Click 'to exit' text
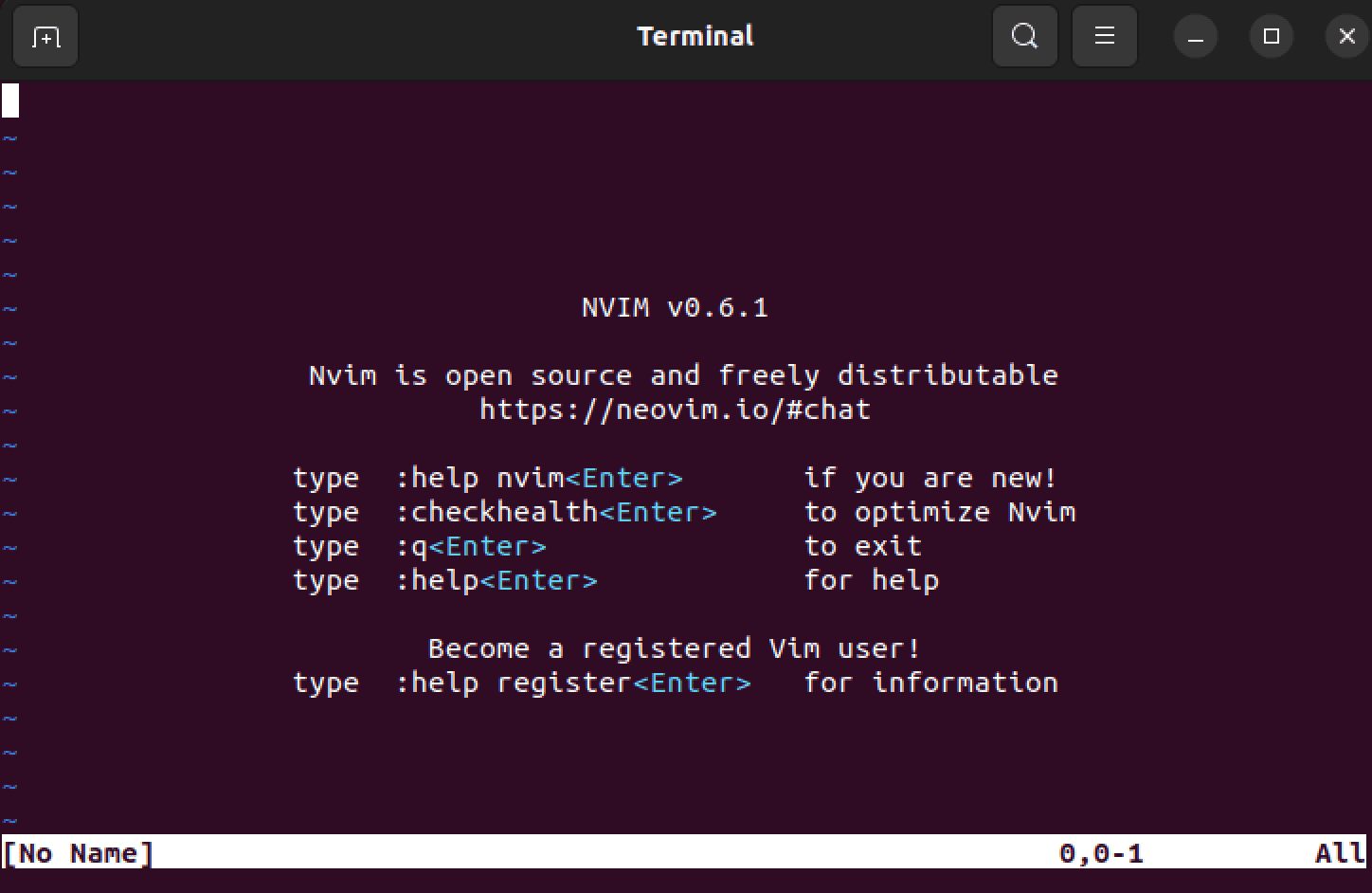This screenshot has height=893, width=1372. pos(862,546)
